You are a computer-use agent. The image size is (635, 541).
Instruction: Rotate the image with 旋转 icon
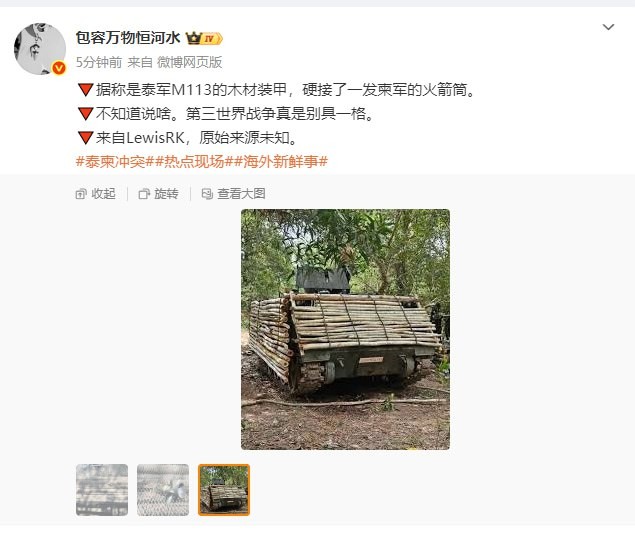[x=144, y=194]
